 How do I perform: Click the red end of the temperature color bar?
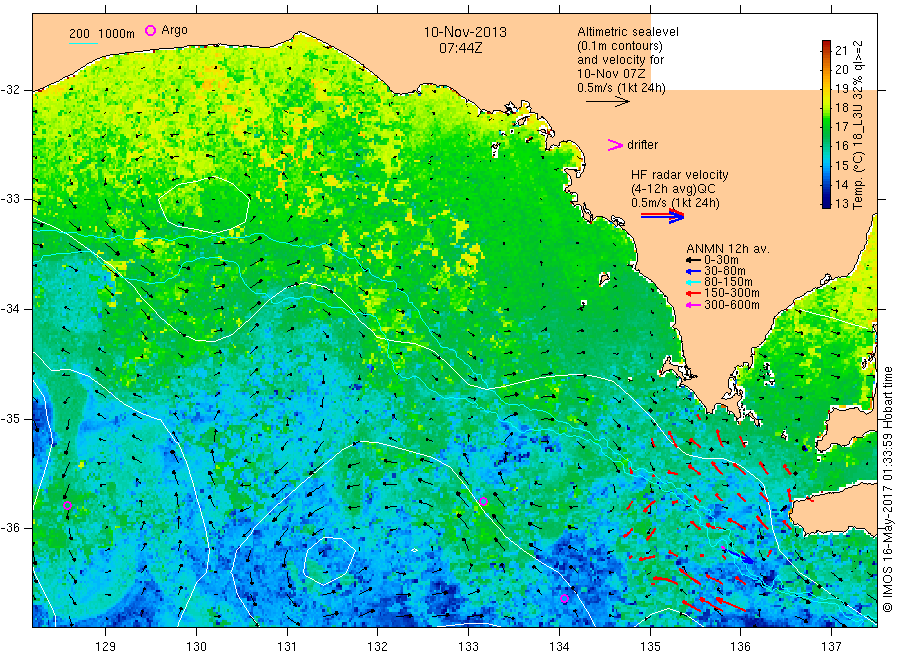click(826, 45)
